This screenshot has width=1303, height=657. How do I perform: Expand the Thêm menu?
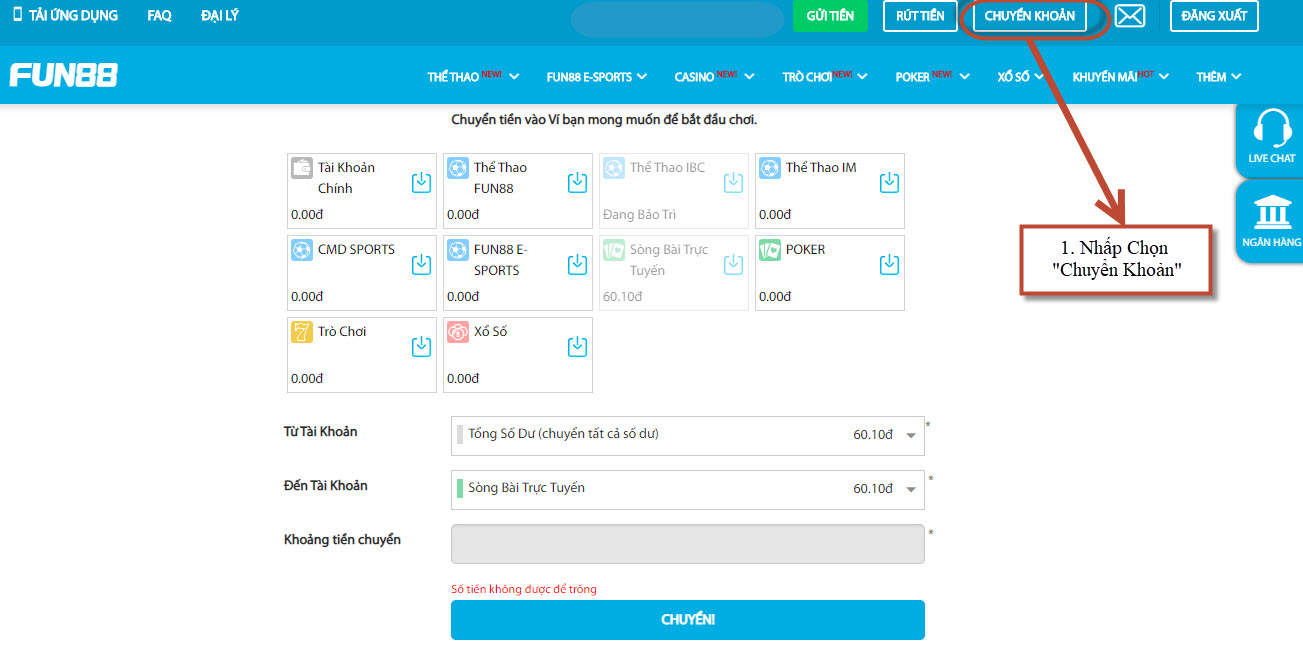tap(1219, 77)
